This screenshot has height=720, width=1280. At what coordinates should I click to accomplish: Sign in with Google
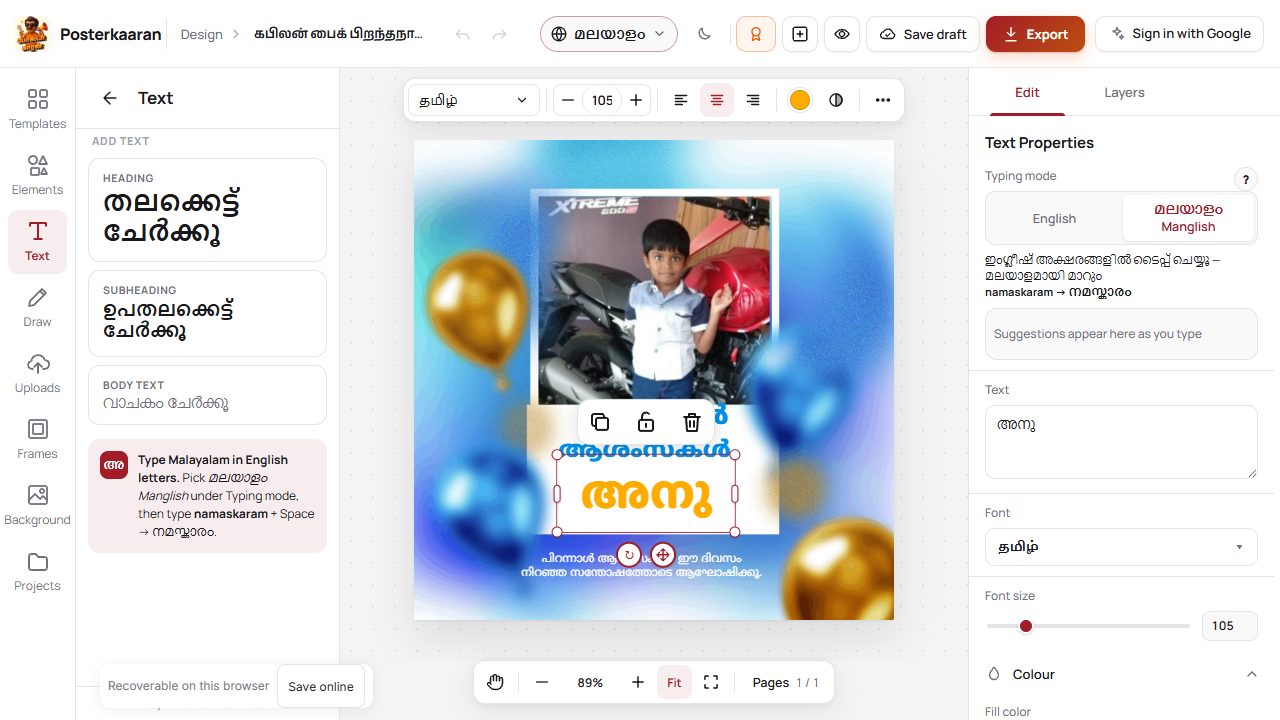coord(1179,34)
